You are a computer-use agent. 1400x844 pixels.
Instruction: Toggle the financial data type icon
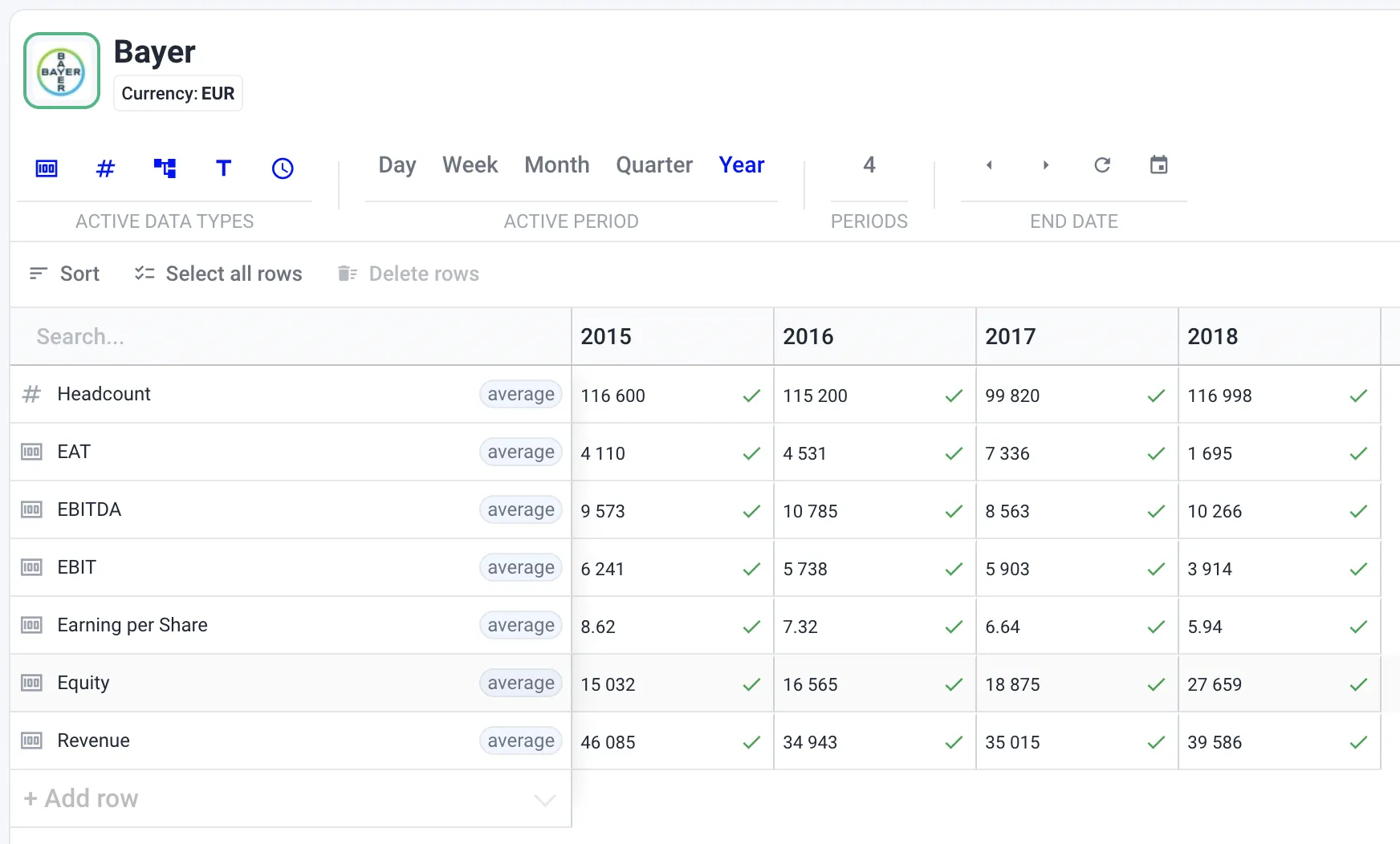pos(47,168)
